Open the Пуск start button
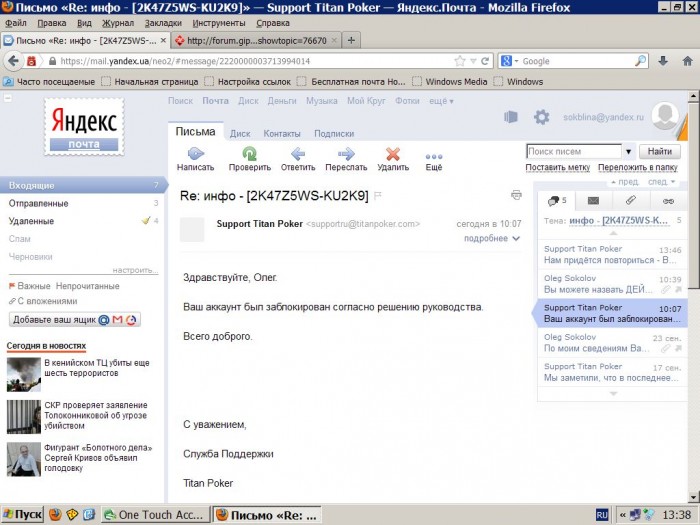Viewport: 700px width, 525px height. (22, 515)
